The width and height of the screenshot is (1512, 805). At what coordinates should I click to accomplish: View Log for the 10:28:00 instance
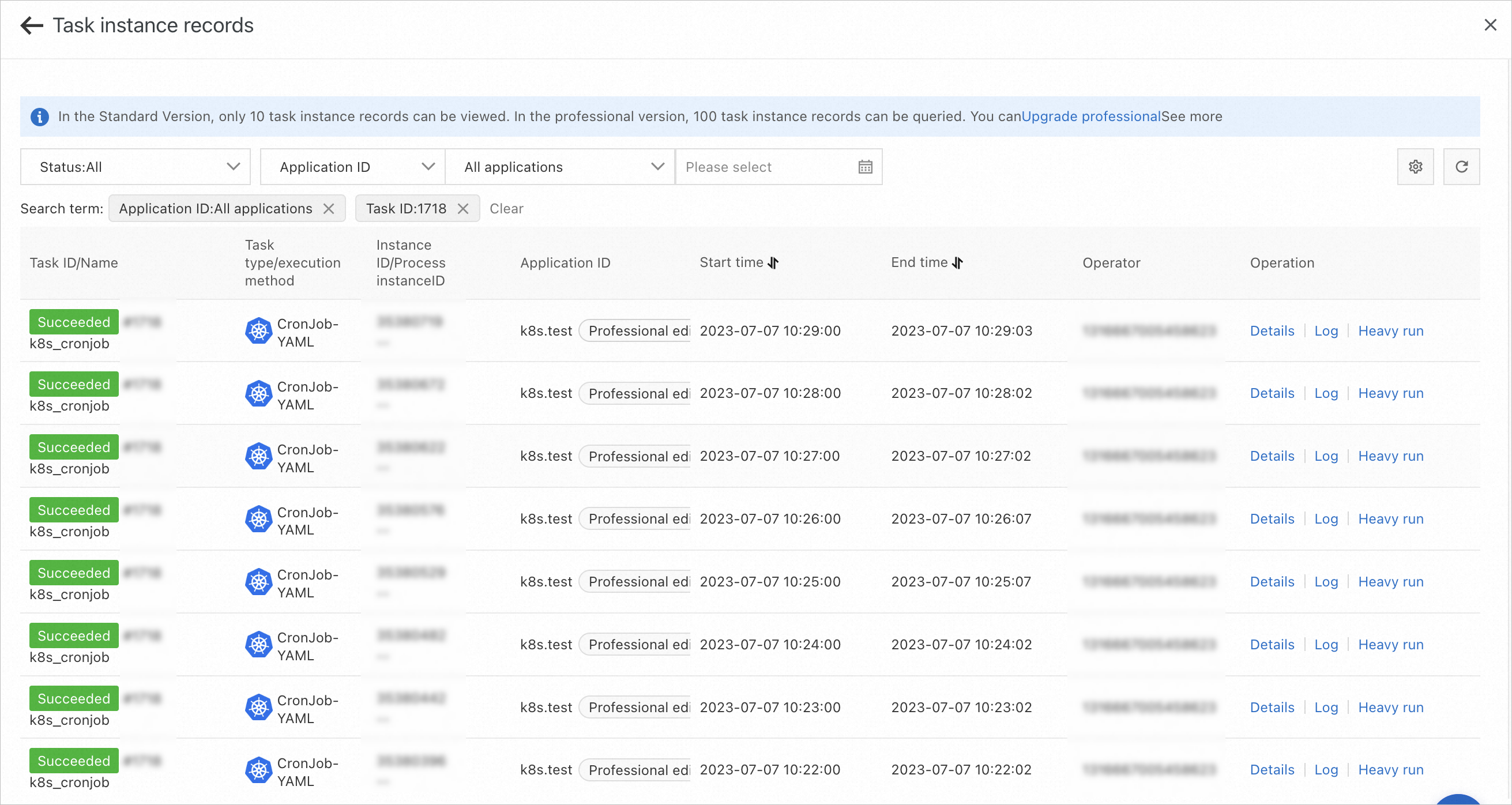[1326, 393]
